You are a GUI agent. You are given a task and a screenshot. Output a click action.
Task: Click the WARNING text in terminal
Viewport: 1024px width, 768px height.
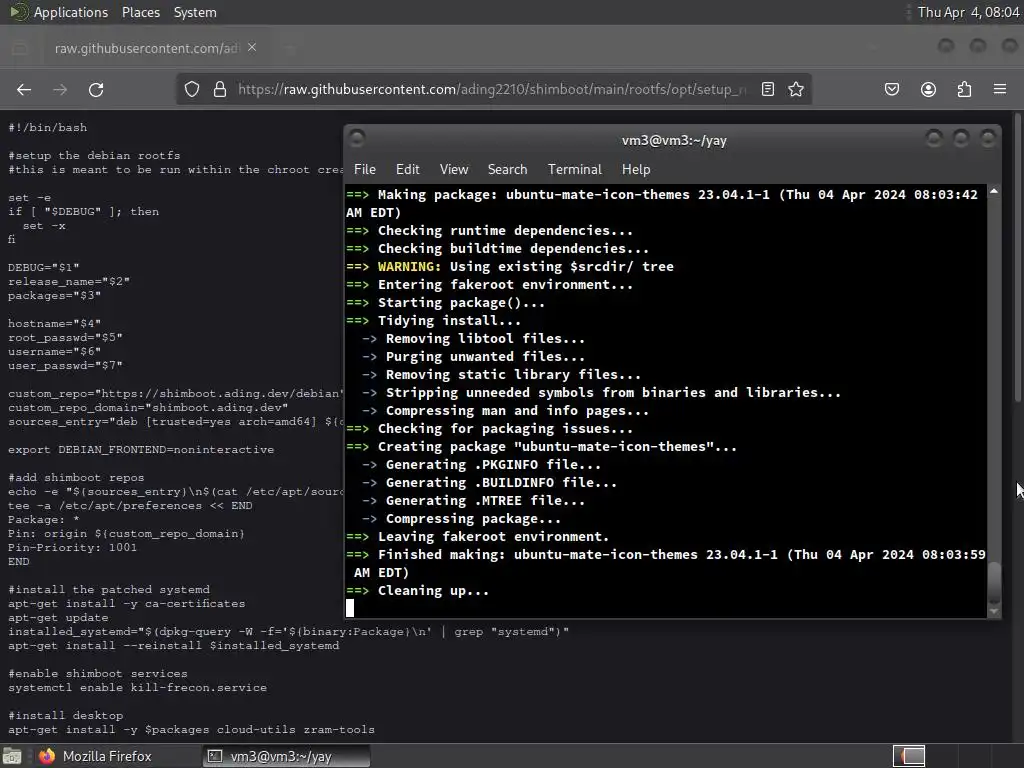tap(409, 266)
